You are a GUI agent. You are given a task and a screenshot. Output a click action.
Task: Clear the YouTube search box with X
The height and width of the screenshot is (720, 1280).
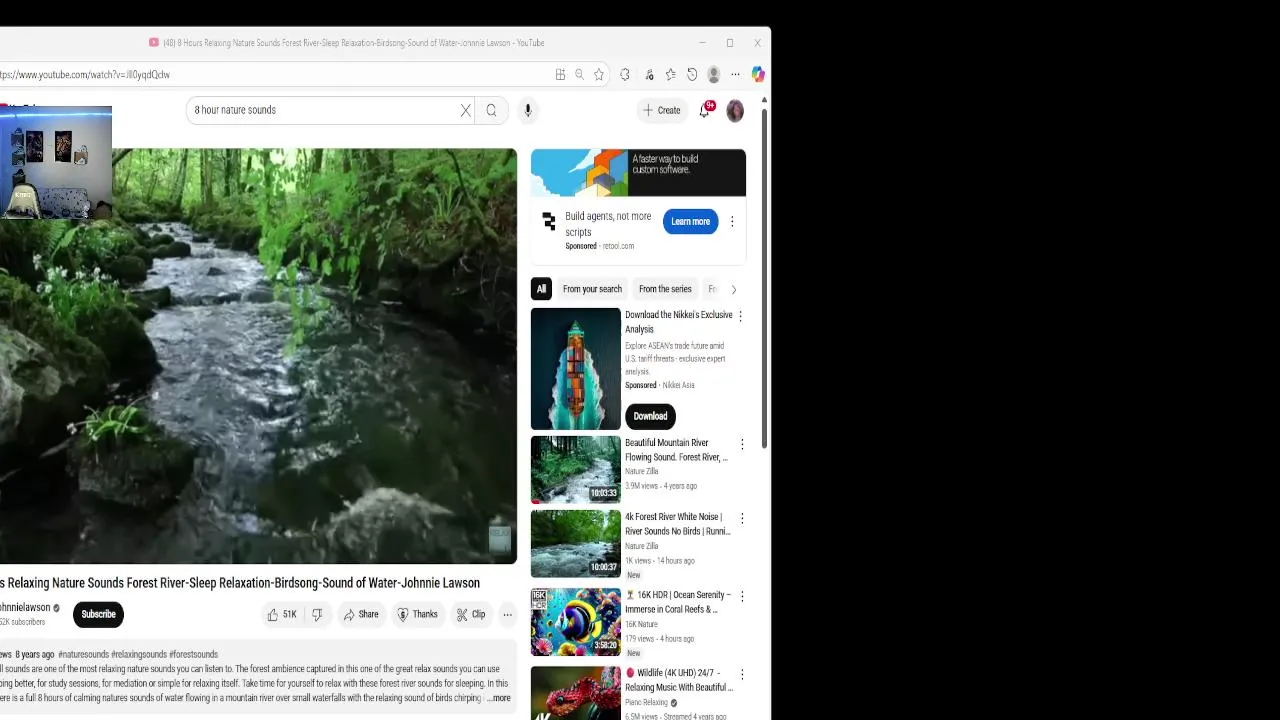465,110
